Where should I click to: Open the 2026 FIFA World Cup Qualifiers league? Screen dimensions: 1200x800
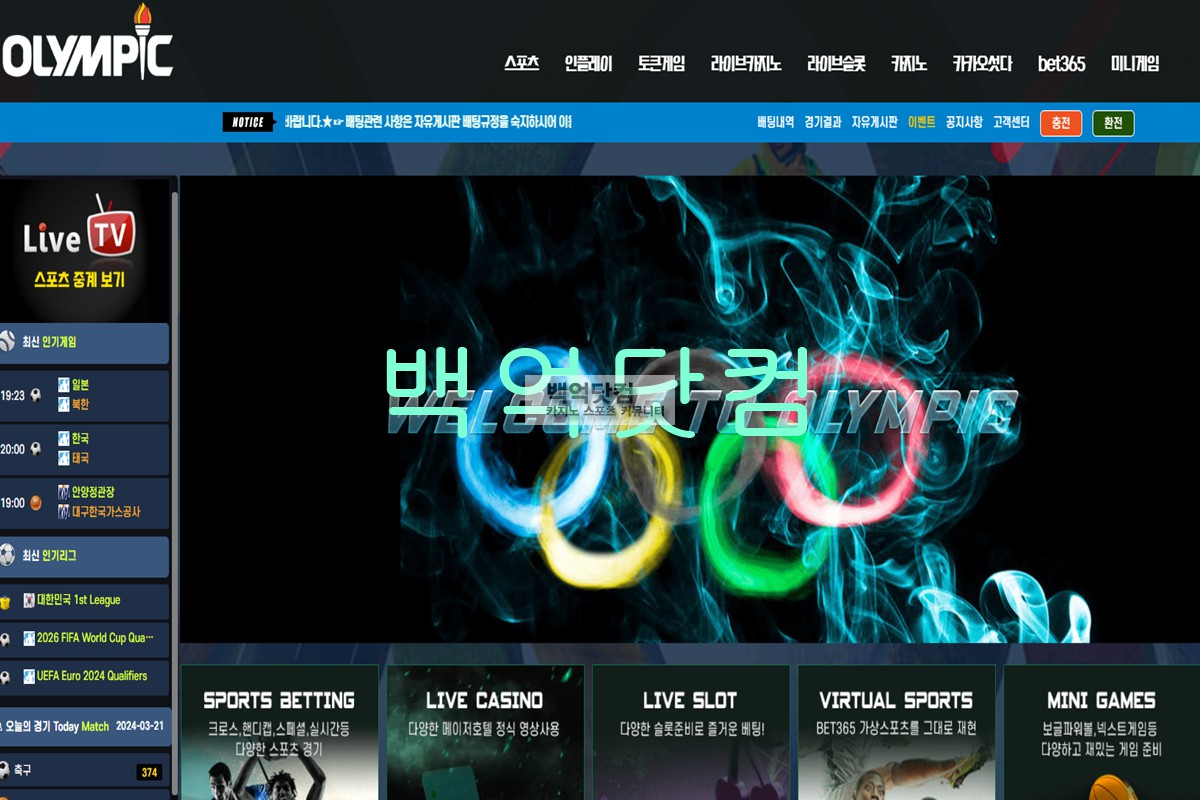coord(94,638)
